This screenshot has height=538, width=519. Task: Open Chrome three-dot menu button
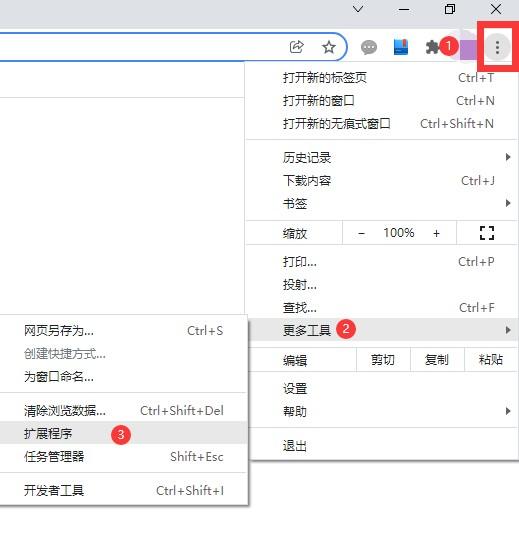(497, 47)
